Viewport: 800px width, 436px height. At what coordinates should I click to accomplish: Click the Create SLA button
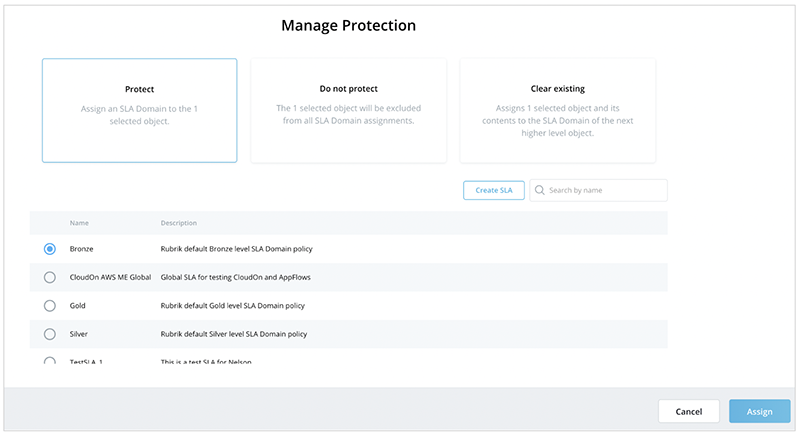(493, 190)
